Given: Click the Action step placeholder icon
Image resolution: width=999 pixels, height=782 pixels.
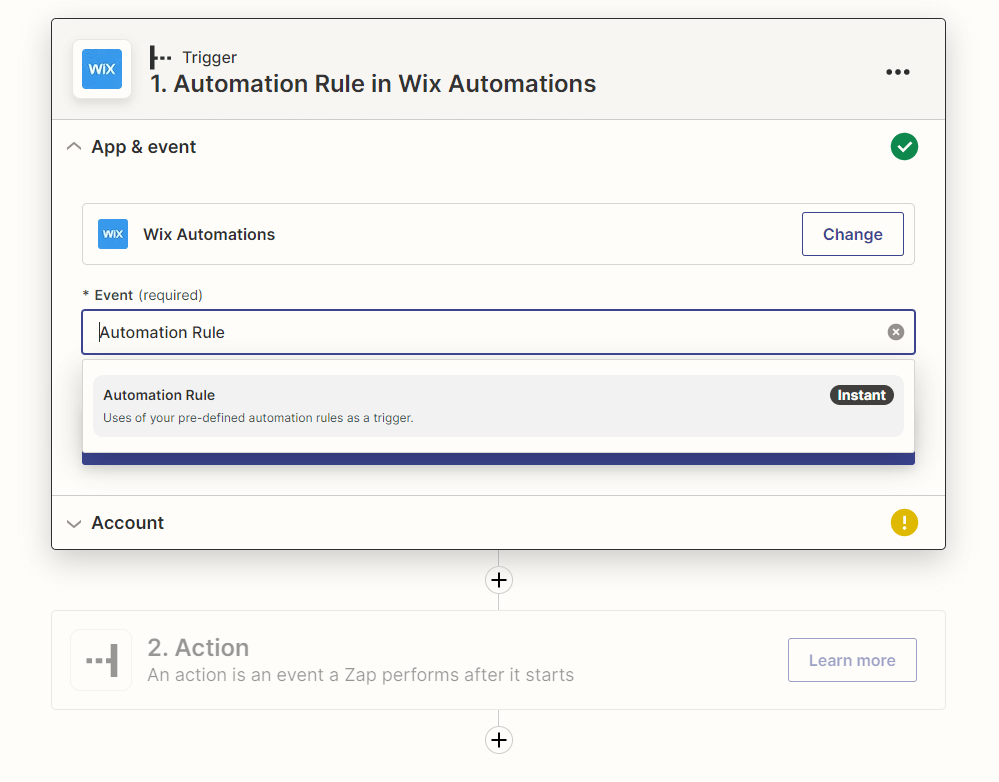Looking at the screenshot, I should 101,660.
